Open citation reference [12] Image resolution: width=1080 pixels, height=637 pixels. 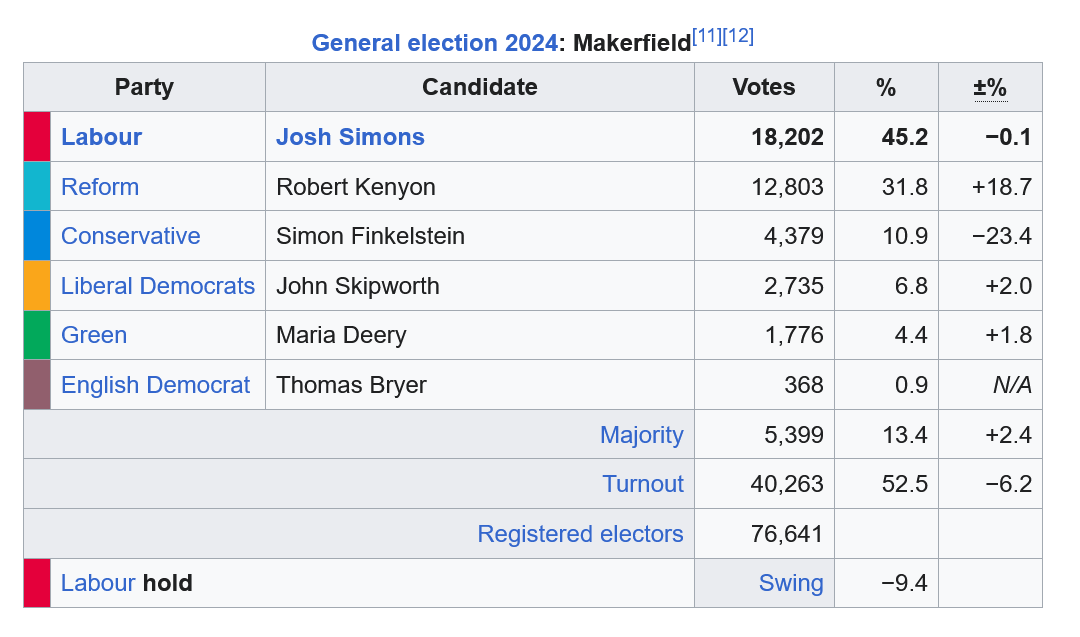pos(738,36)
